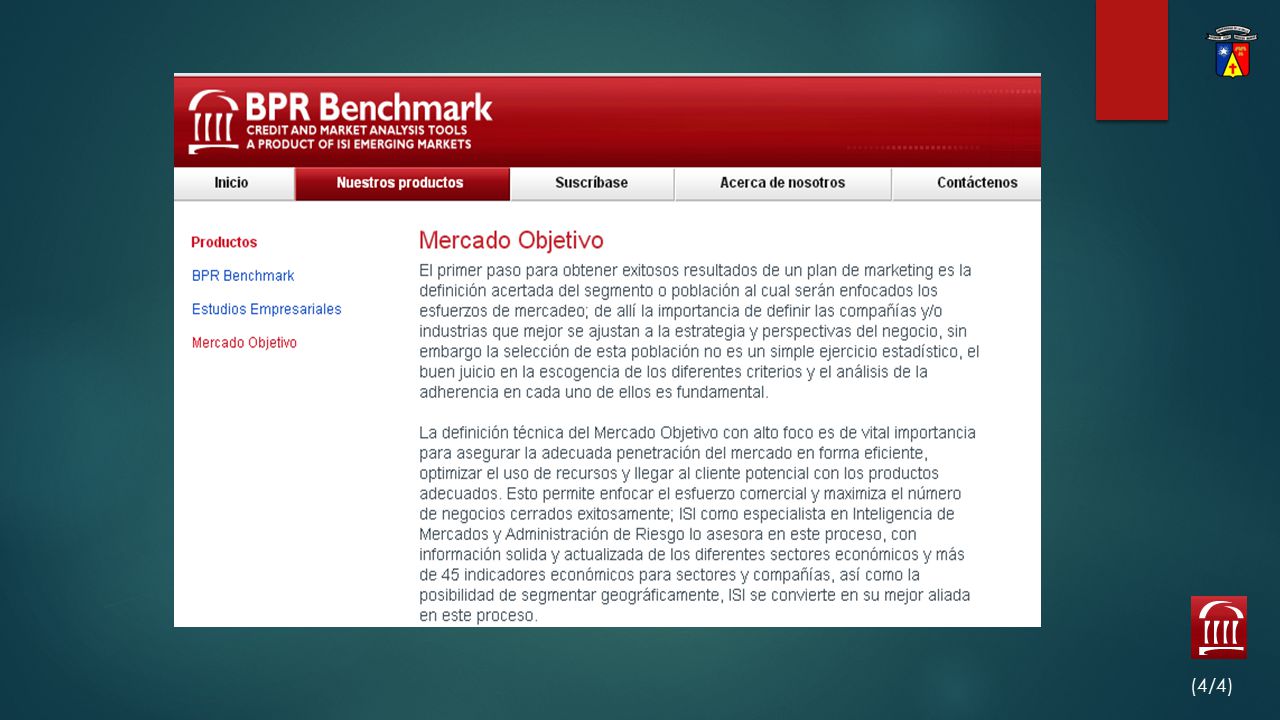Open the Inicio menu tab
Image resolution: width=1280 pixels, height=720 pixels.
pos(232,183)
